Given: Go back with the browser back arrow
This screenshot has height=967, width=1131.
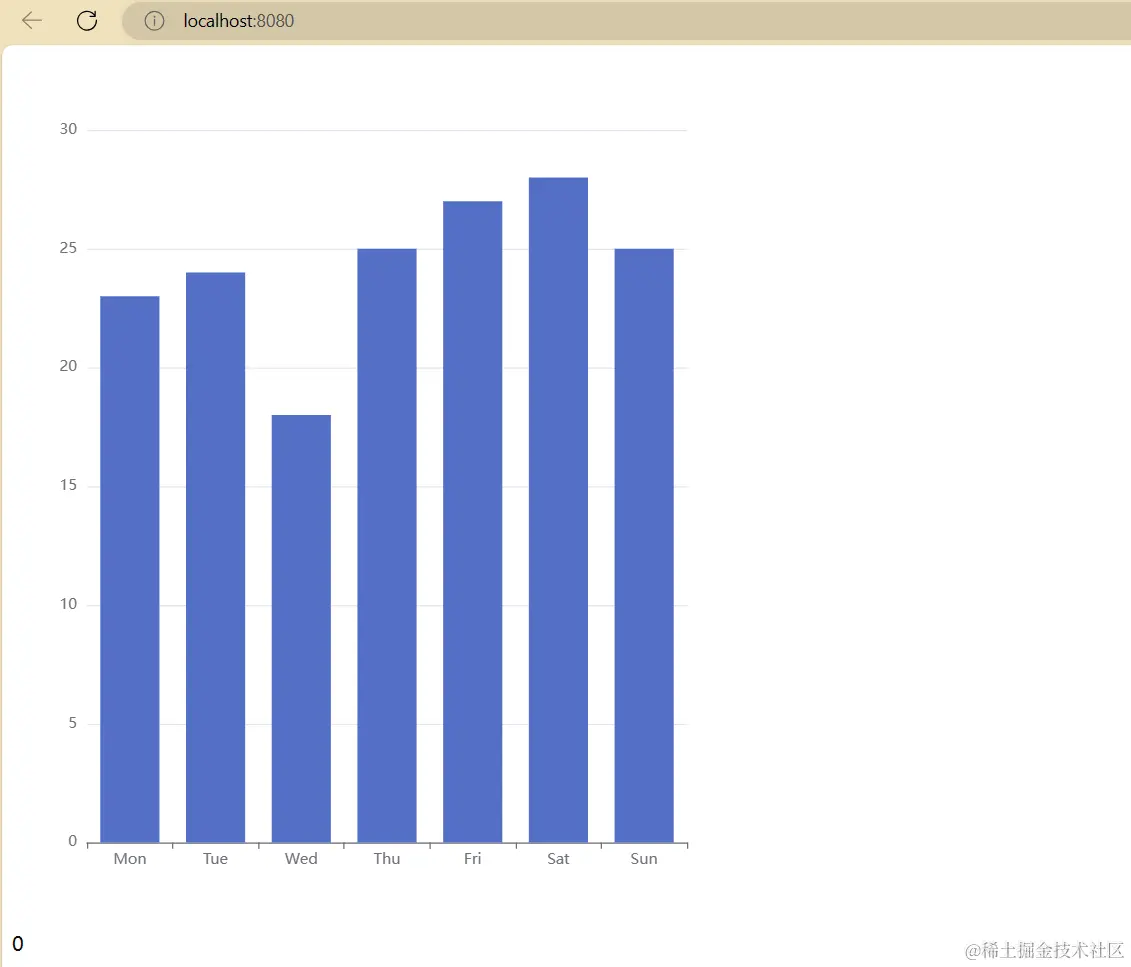Looking at the screenshot, I should (x=32, y=20).
